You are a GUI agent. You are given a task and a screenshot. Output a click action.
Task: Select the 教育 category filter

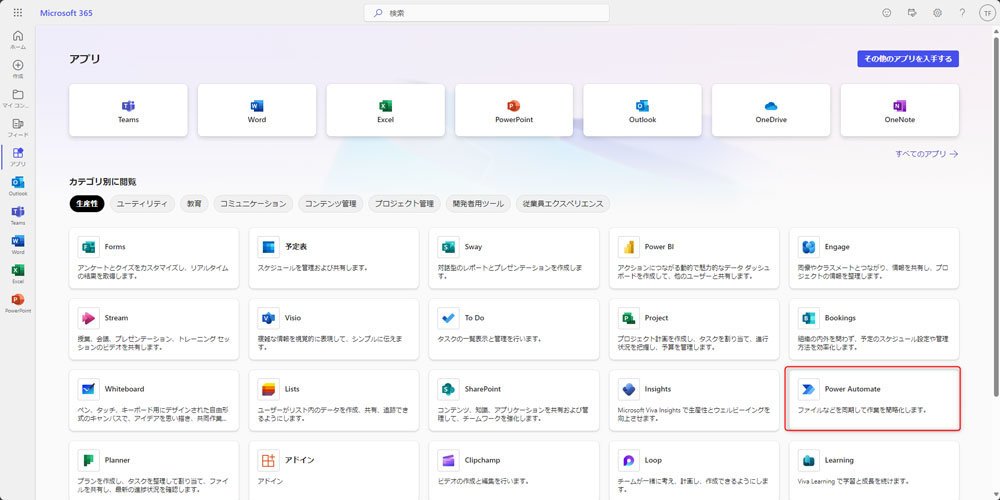194,203
